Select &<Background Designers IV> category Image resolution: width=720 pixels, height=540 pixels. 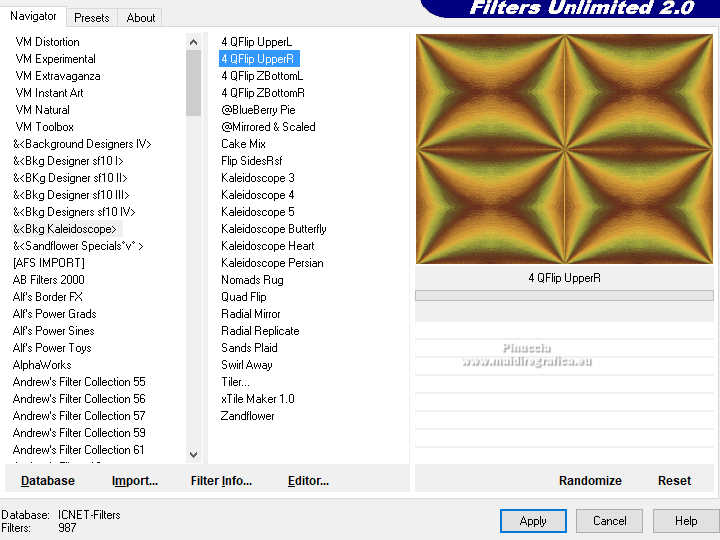pyautogui.click(x=82, y=144)
